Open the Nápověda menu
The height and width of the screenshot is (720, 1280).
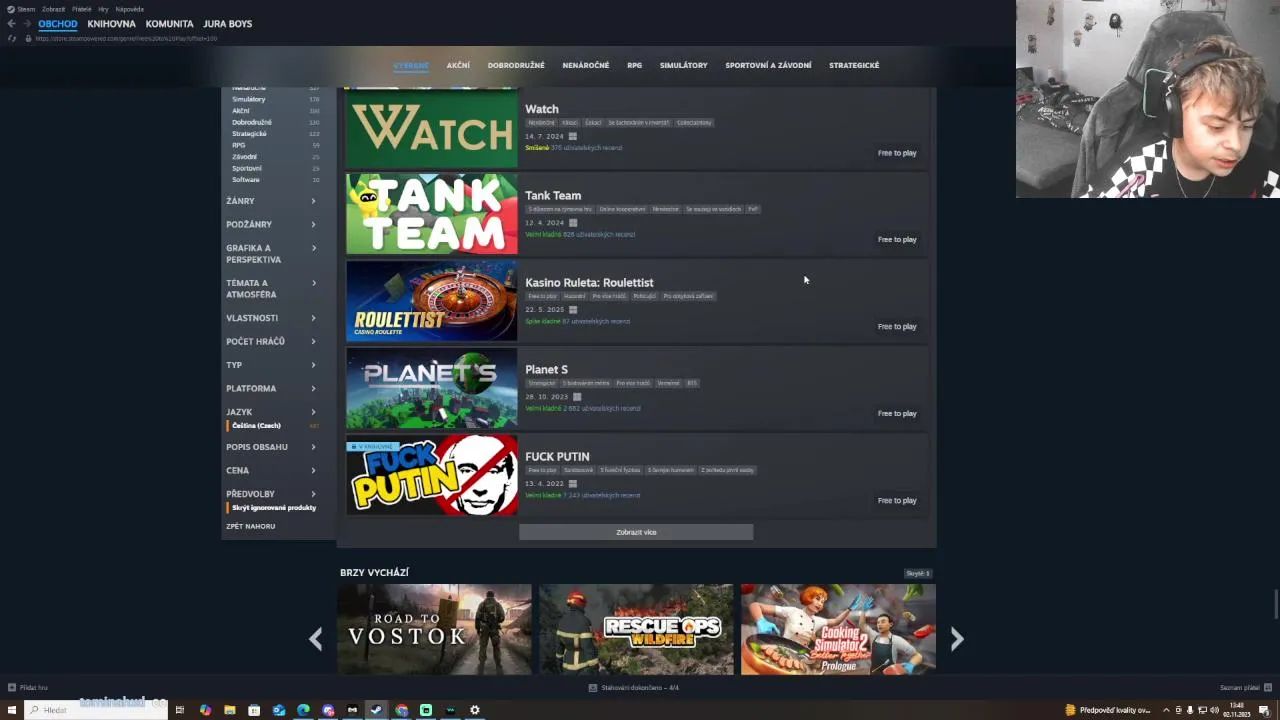tap(130, 9)
